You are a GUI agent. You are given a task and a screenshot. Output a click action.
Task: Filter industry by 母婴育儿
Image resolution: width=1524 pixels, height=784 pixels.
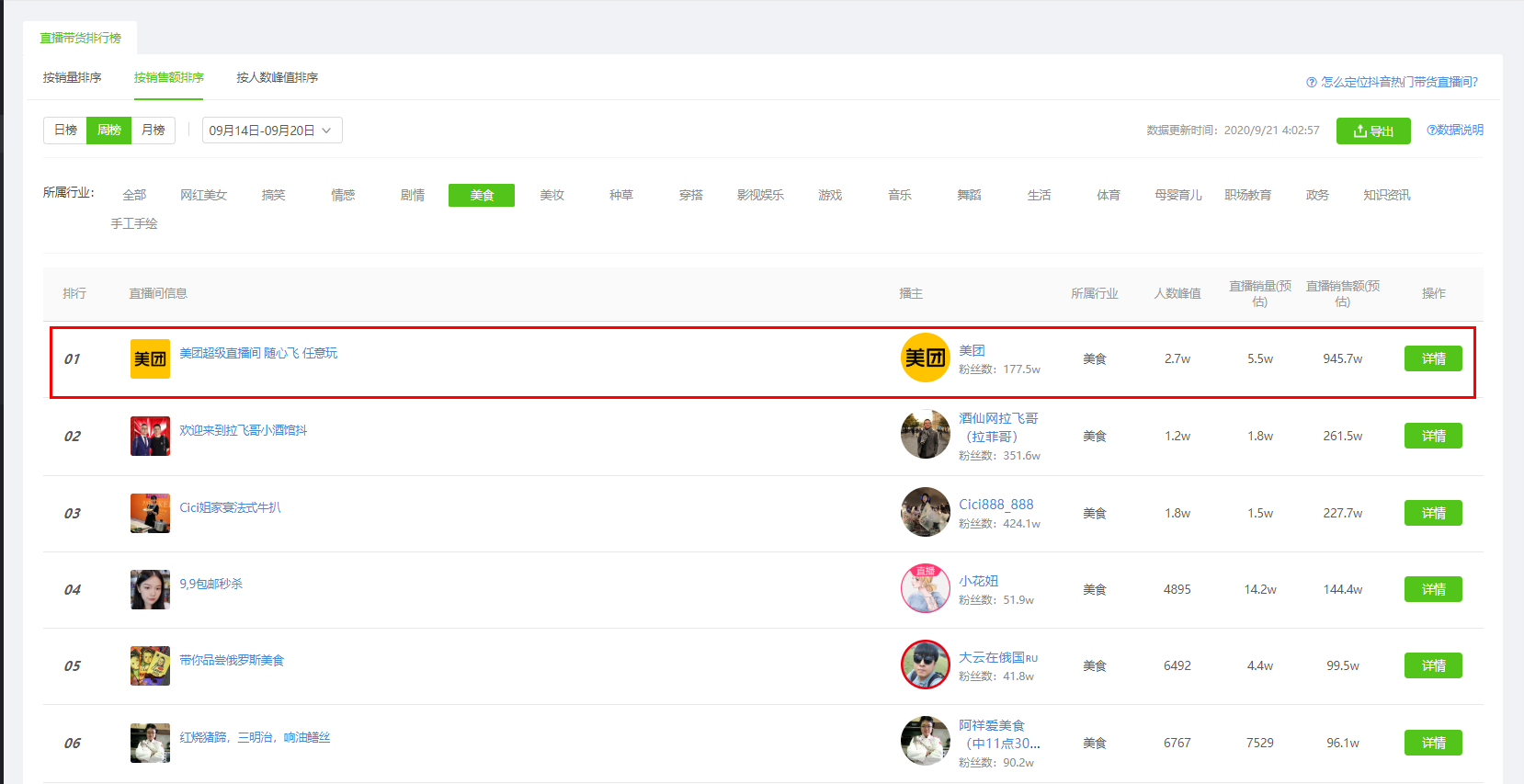(1178, 195)
